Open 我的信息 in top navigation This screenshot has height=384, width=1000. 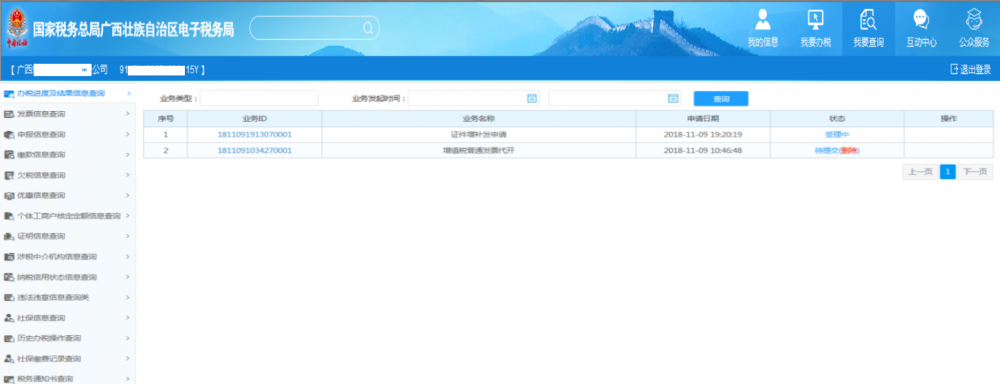coord(763,29)
